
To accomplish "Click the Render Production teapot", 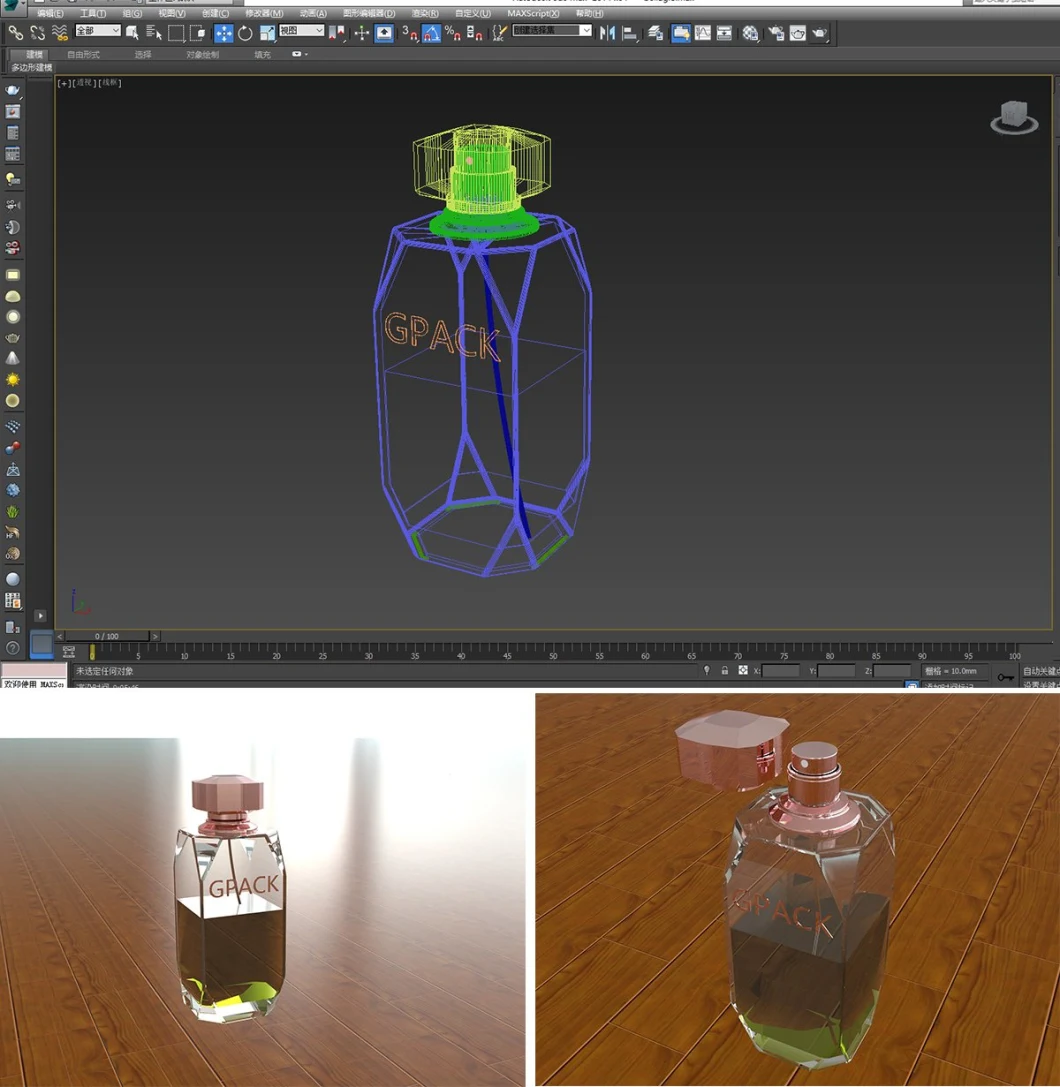I will tap(820, 33).
